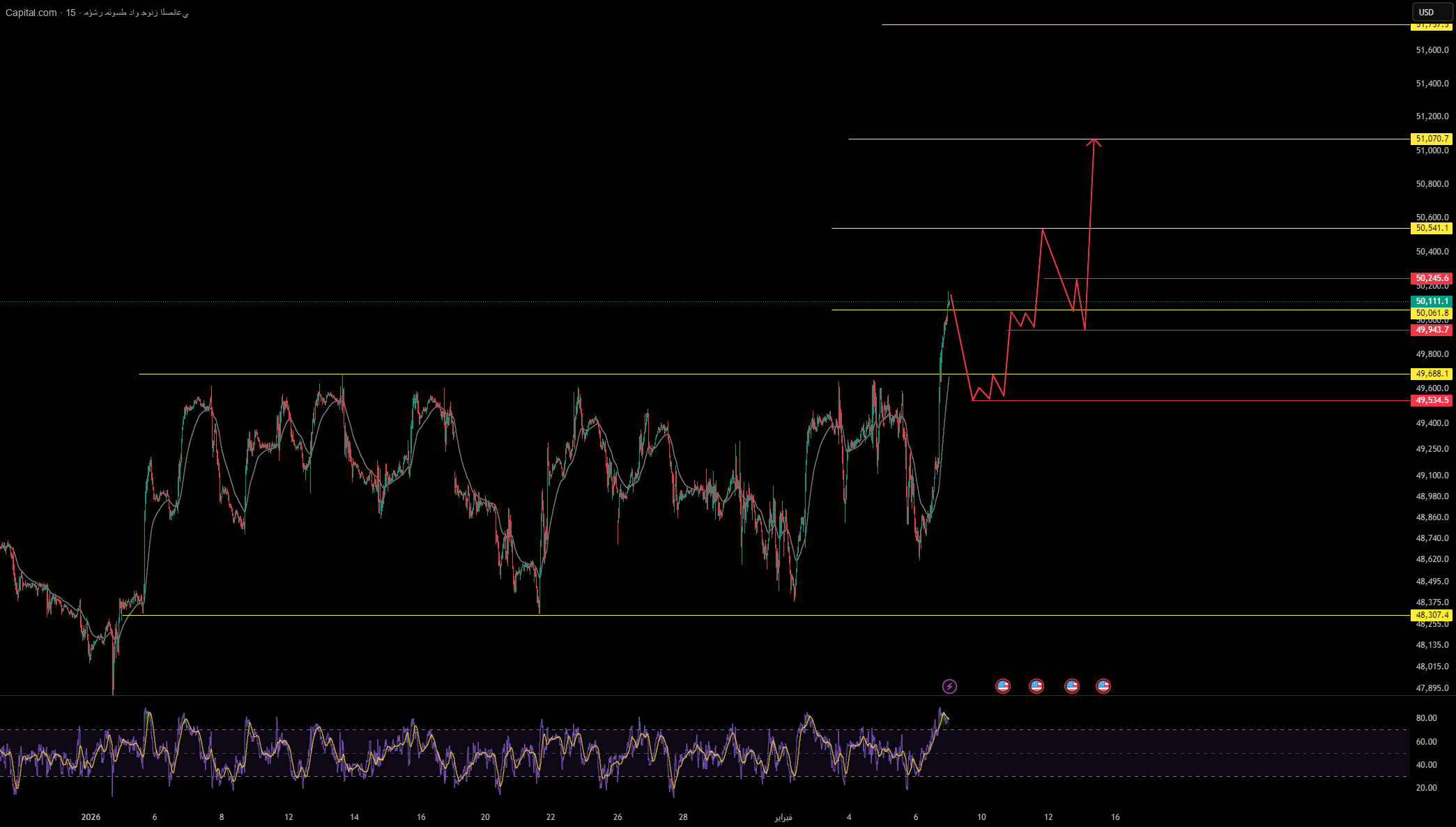Select the 49,688.1 yellow price label
Image resolution: width=1456 pixels, height=827 pixels.
coord(1432,374)
